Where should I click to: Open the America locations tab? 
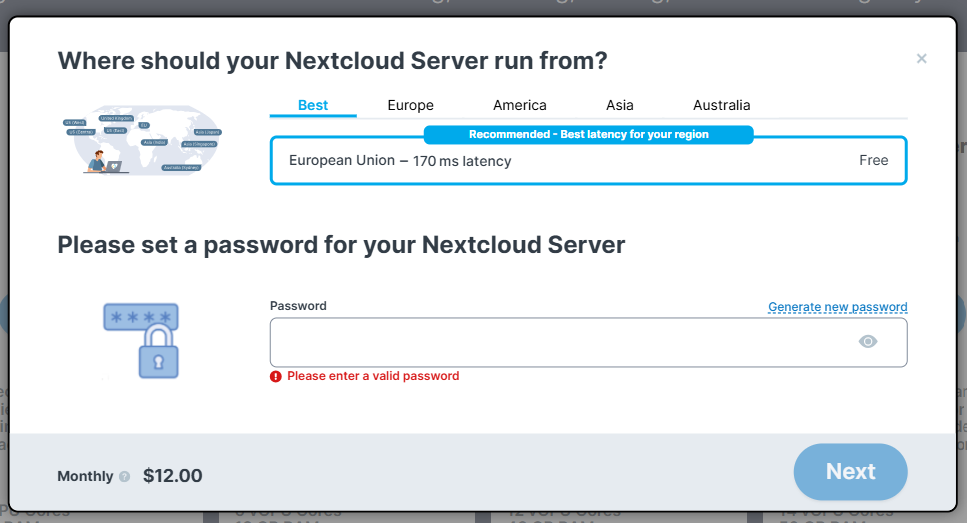(519, 105)
